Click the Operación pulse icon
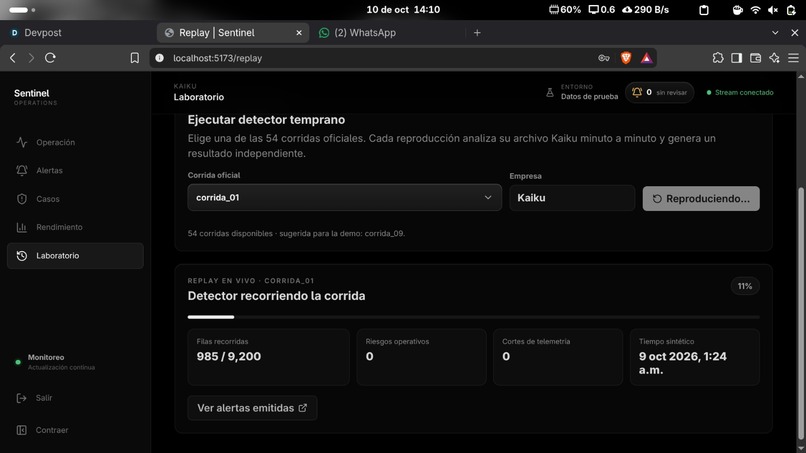Image resolution: width=806 pixels, height=453 pixels. [22, 142]
